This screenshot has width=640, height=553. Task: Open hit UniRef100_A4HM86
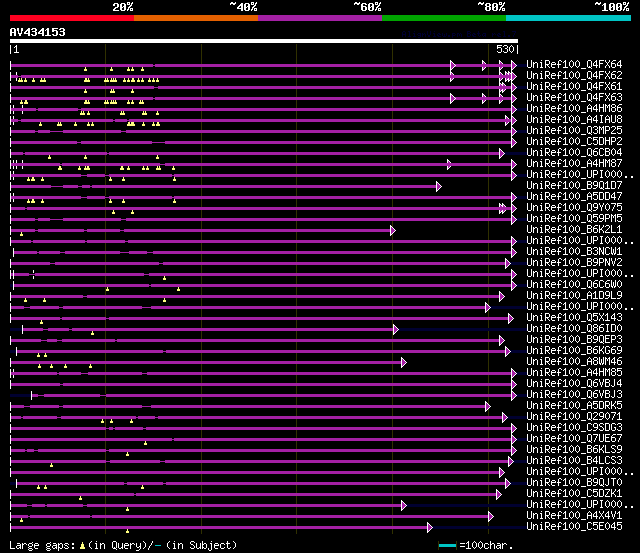click(574, 109)
